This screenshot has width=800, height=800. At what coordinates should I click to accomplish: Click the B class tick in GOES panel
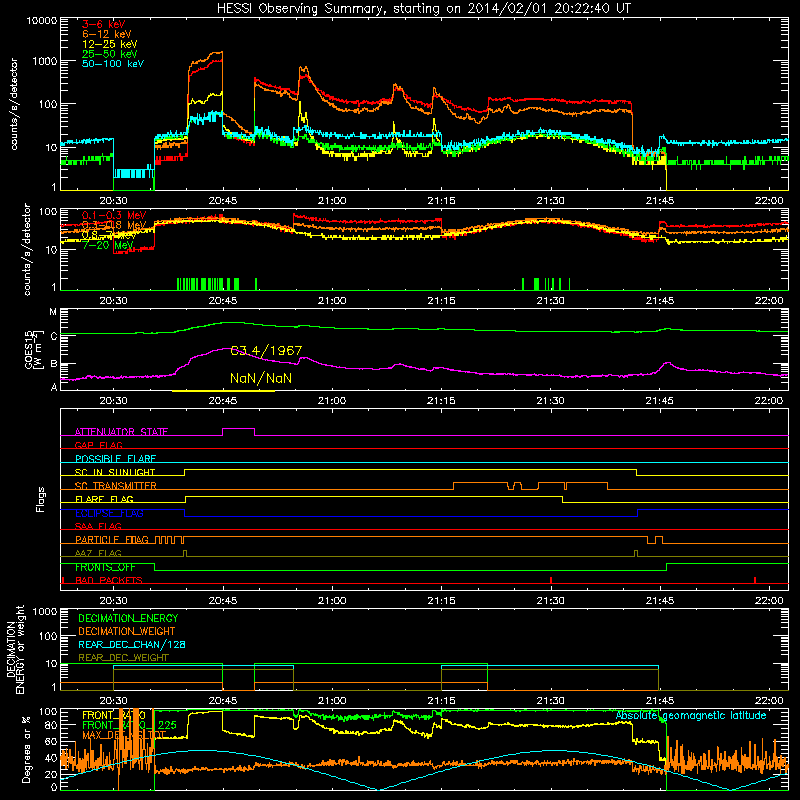pos(54,364)
